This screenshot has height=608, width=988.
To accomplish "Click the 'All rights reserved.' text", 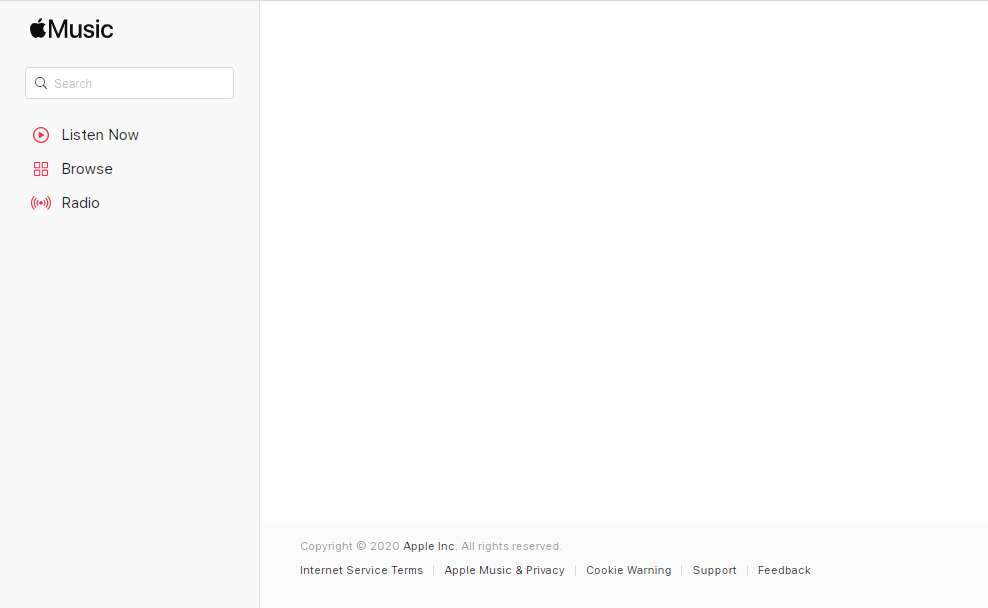I will pyautogui.click(x=511, y=546).
